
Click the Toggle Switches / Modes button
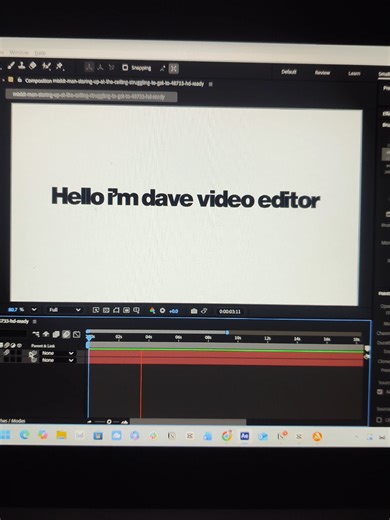[x=13, y=421]
